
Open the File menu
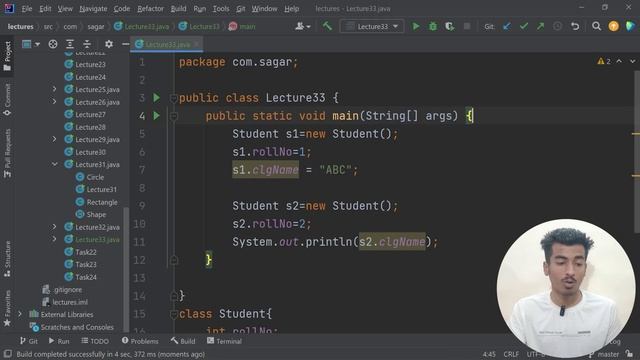point(27,9)
